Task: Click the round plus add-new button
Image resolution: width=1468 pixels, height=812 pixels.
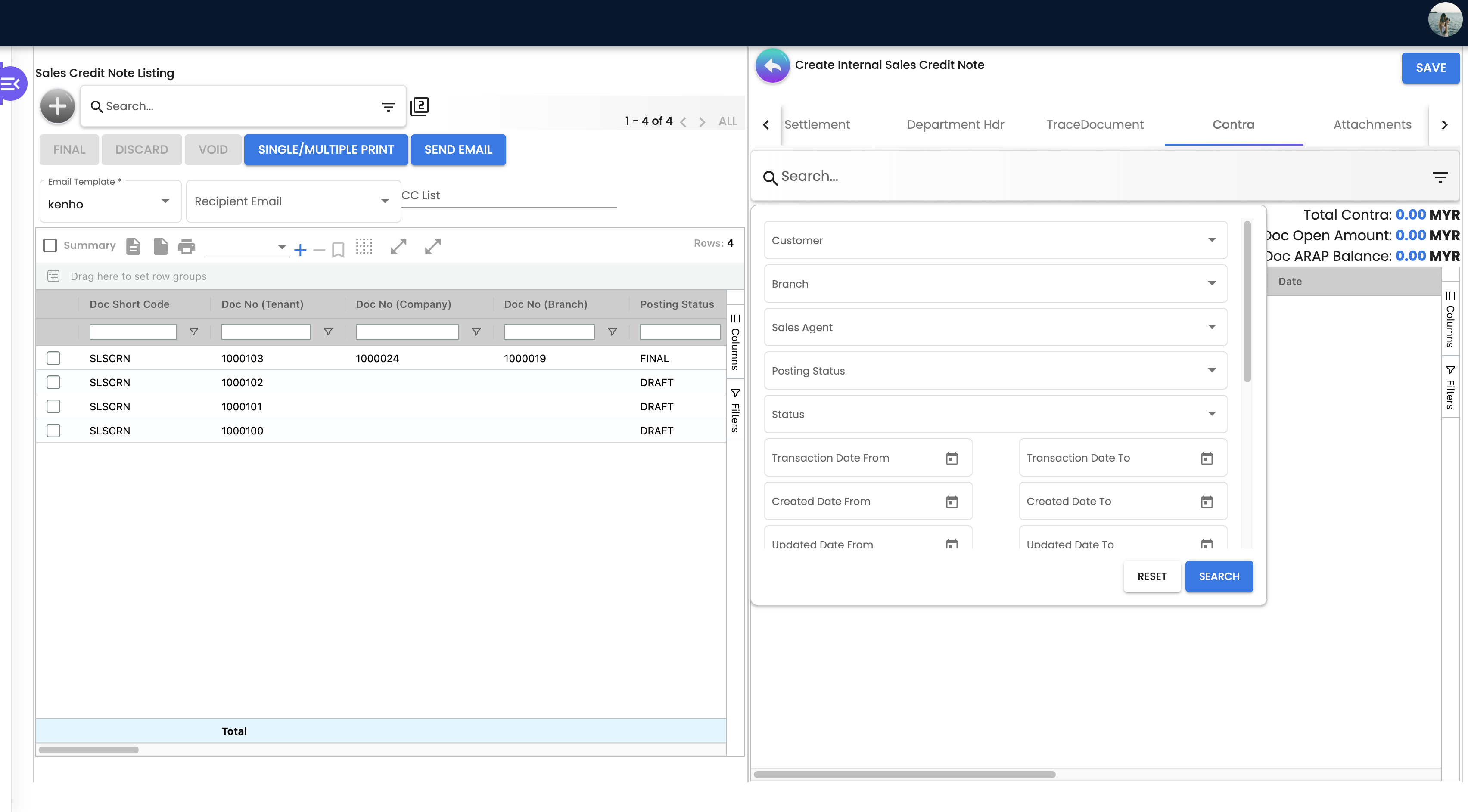Action: (x=58, y=106)
